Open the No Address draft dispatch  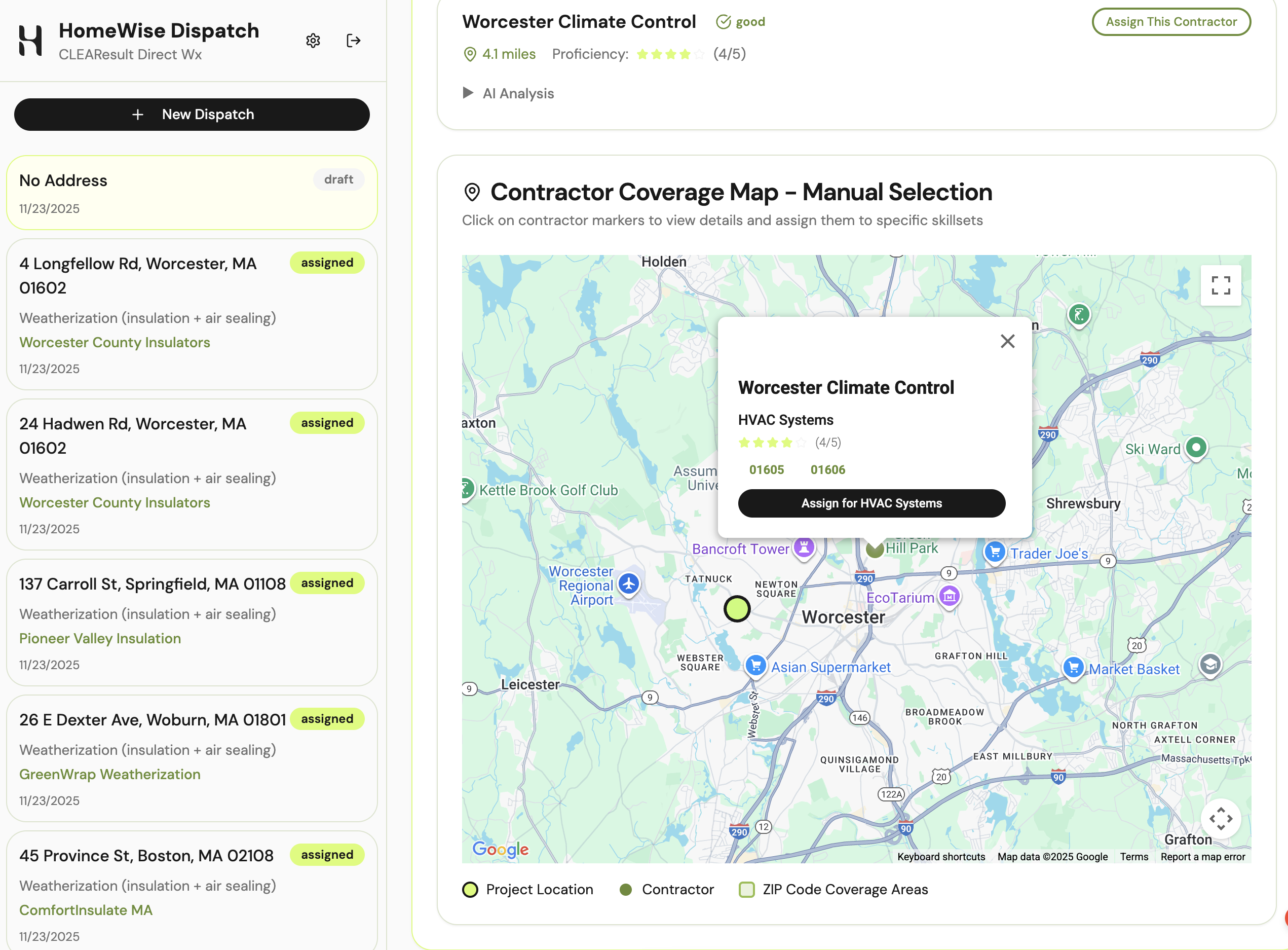coord(192,193)
